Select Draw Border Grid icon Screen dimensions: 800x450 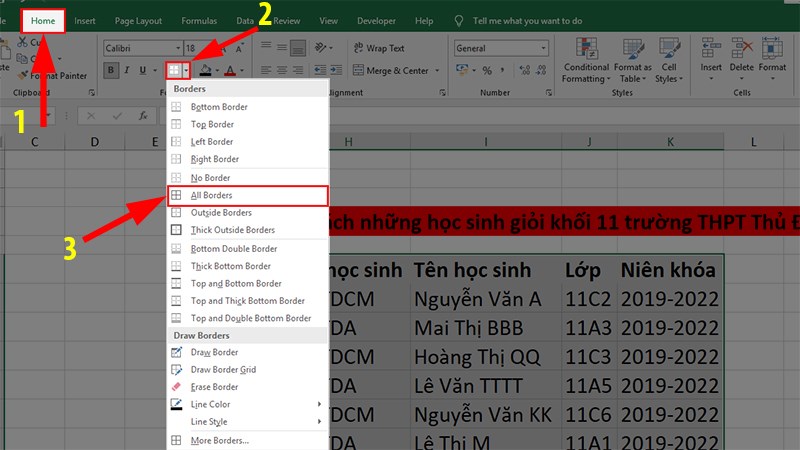[x=176, y=369]
